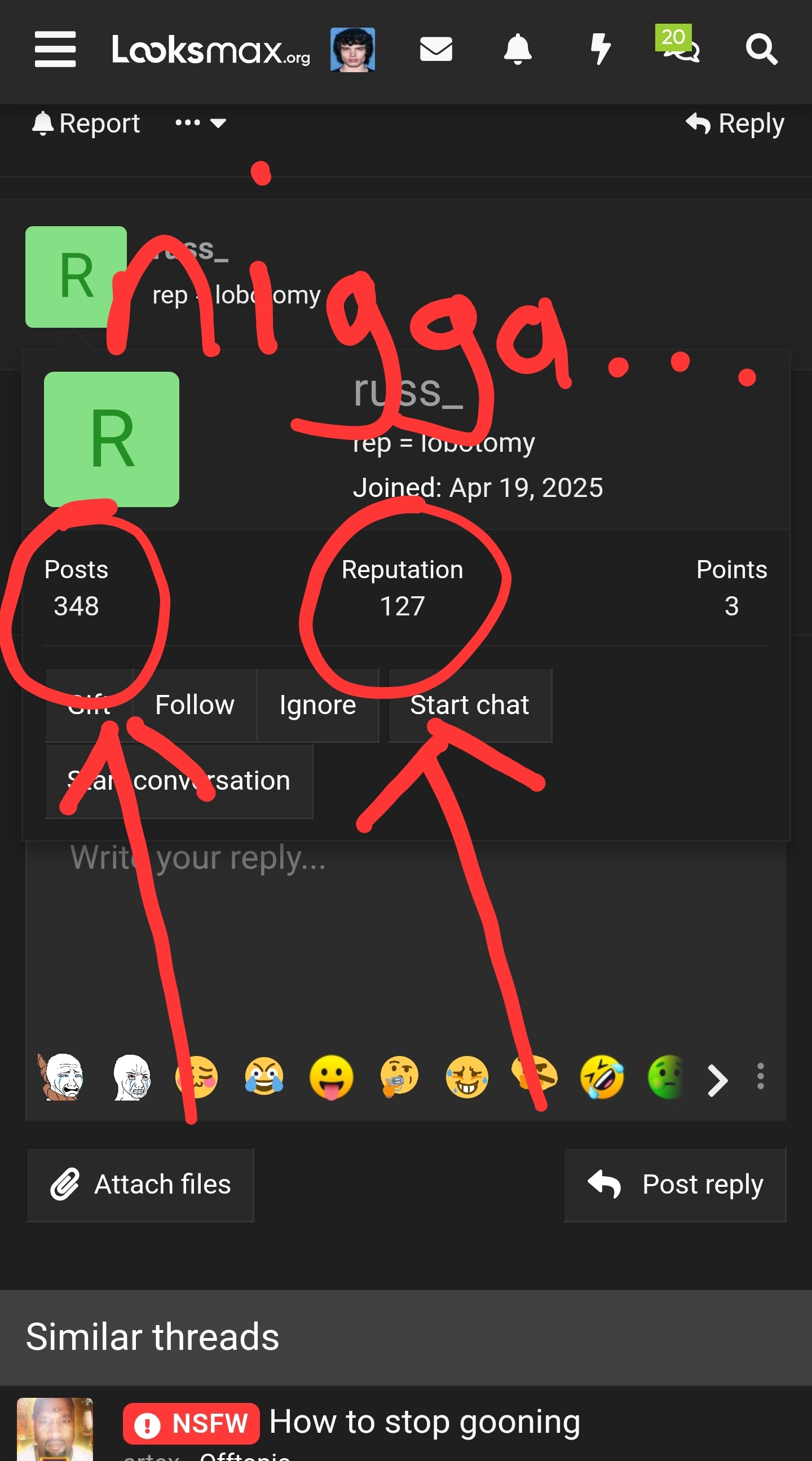Open editor options three-dot menu

point(760,1076)
